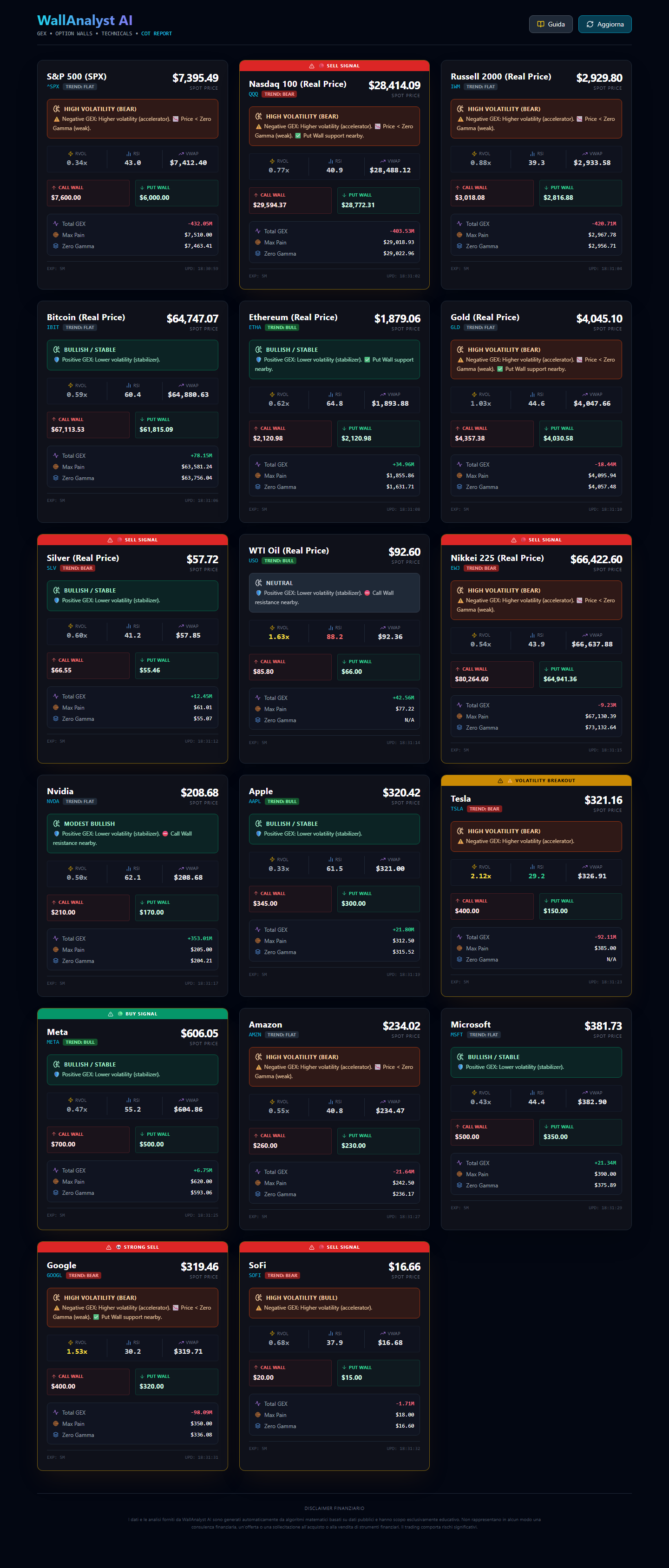
Task: Click the Google STRONG SELL banner
Action: click(x=132, y=1246)
